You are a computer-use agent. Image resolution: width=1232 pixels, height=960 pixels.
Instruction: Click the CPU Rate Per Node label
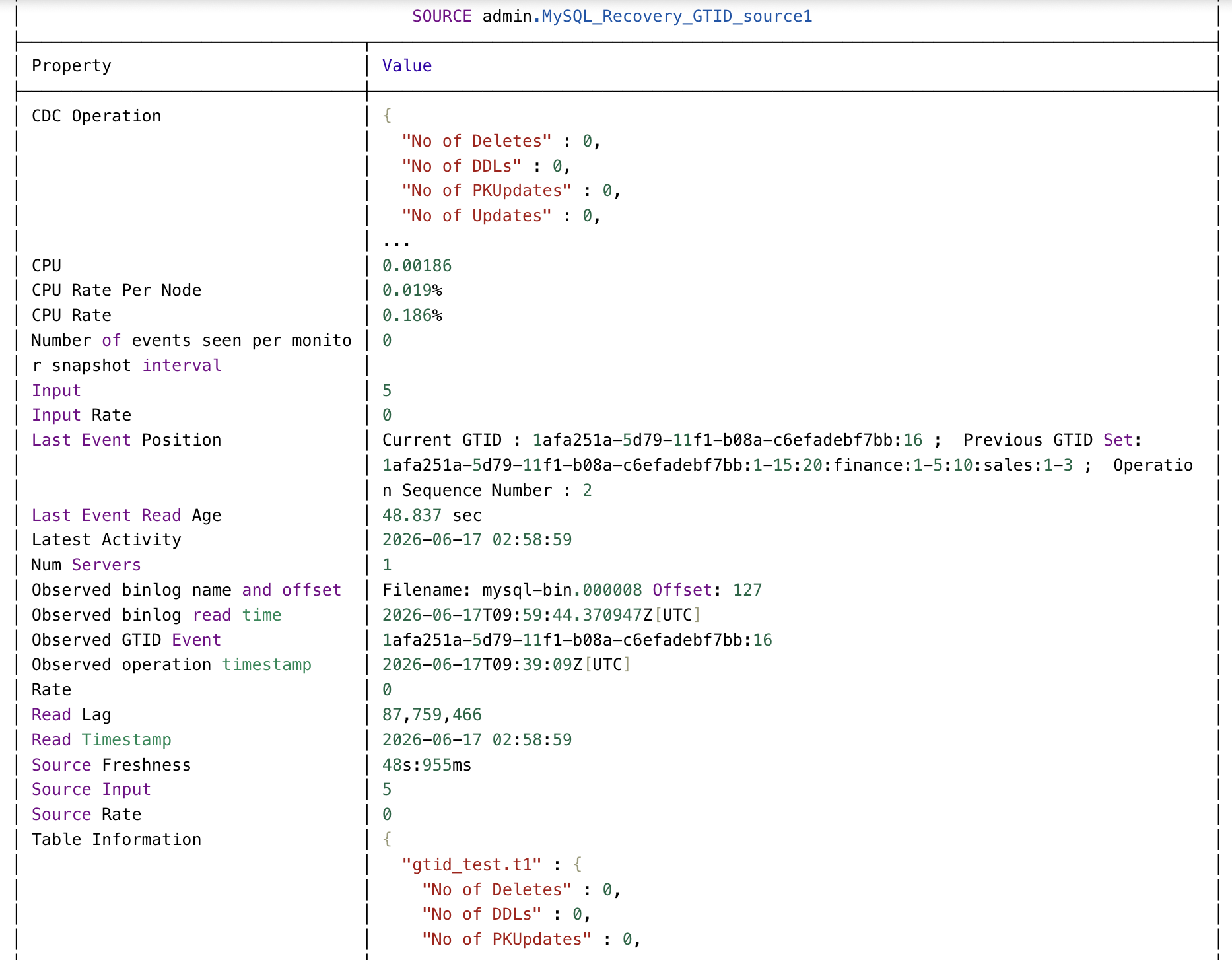pyautogui.click(x=117, y=291)
